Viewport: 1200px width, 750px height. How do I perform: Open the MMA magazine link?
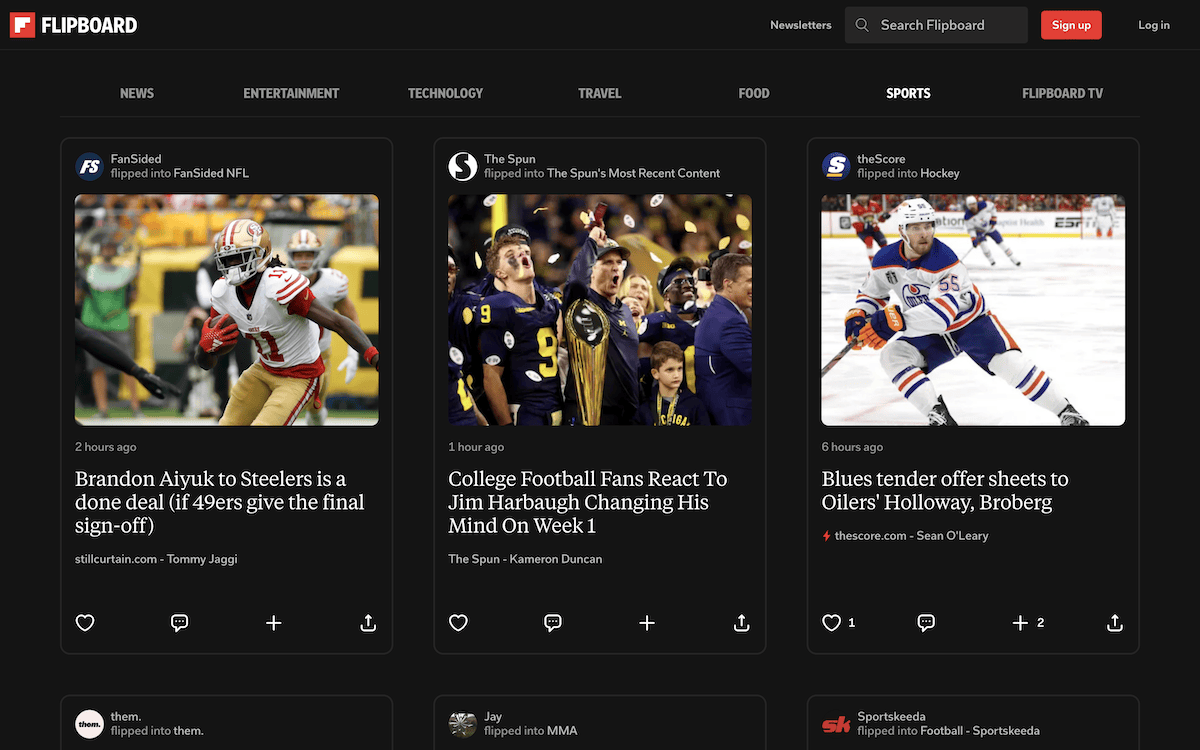pyautogui.click(x=562, y=731)
